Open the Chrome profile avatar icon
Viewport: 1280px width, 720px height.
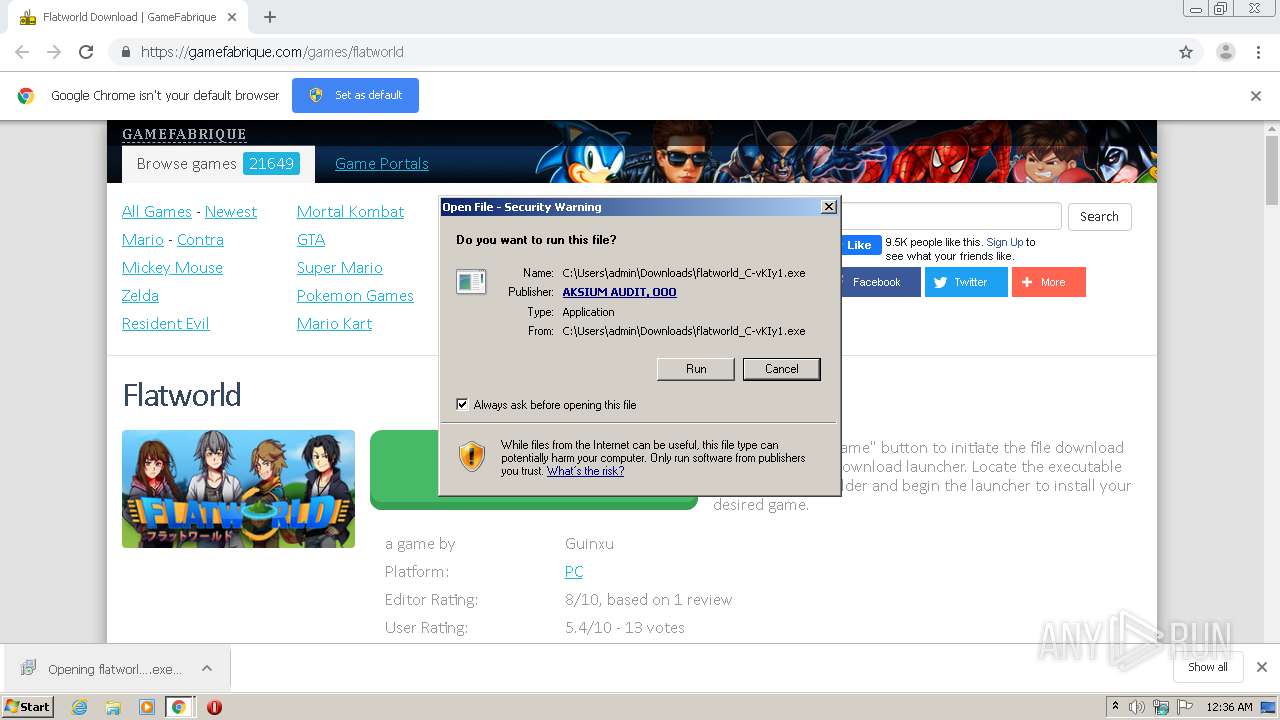coord(1225,52)
